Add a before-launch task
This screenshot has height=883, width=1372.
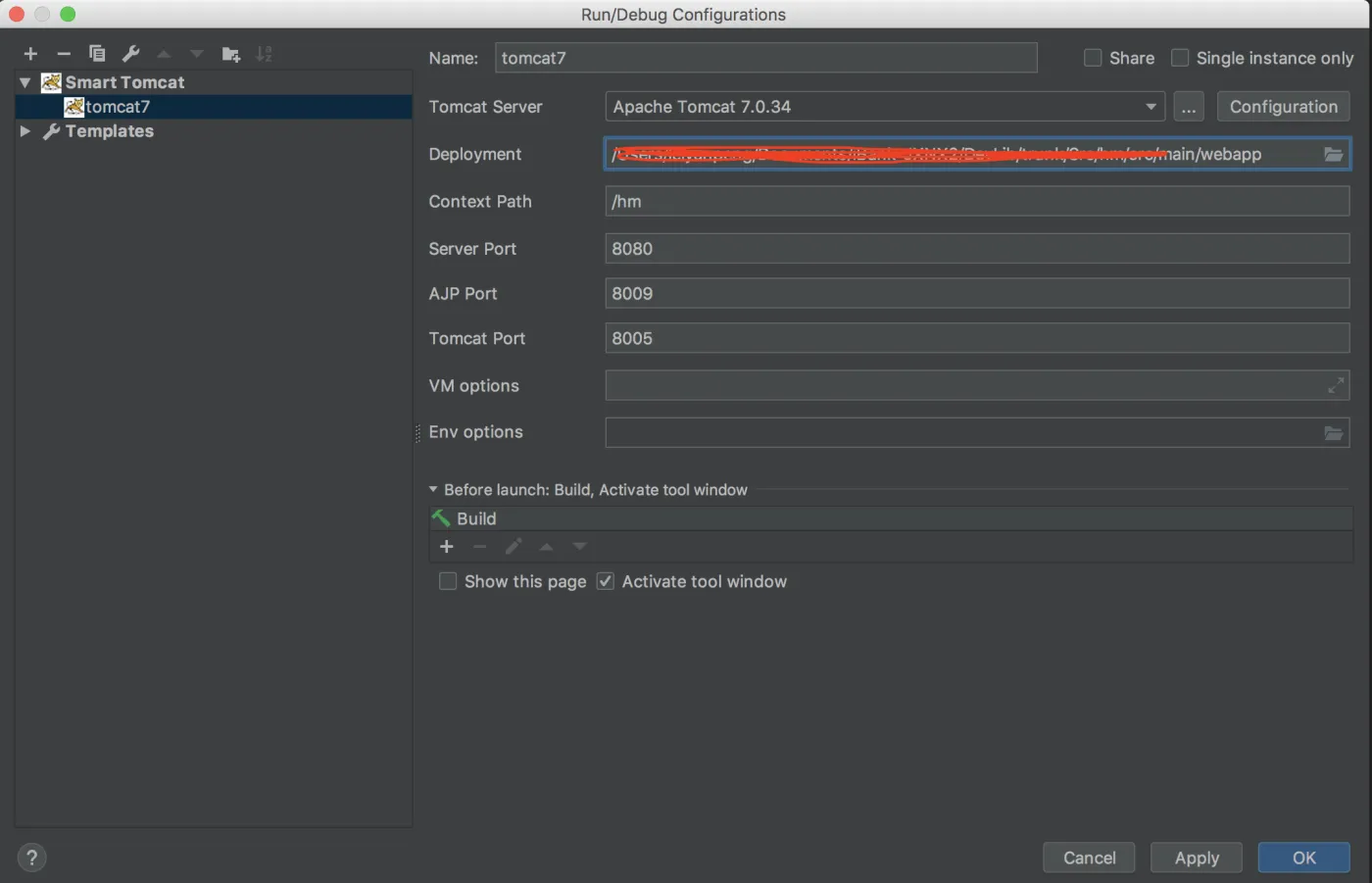coord(447,547)
